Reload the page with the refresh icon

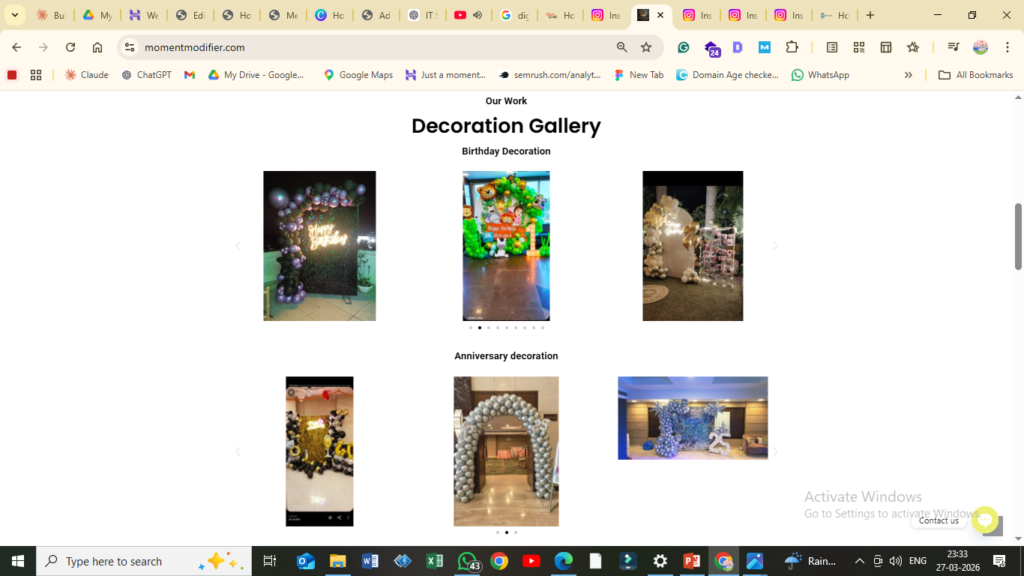pyautogui.click(x=70, y=47)
